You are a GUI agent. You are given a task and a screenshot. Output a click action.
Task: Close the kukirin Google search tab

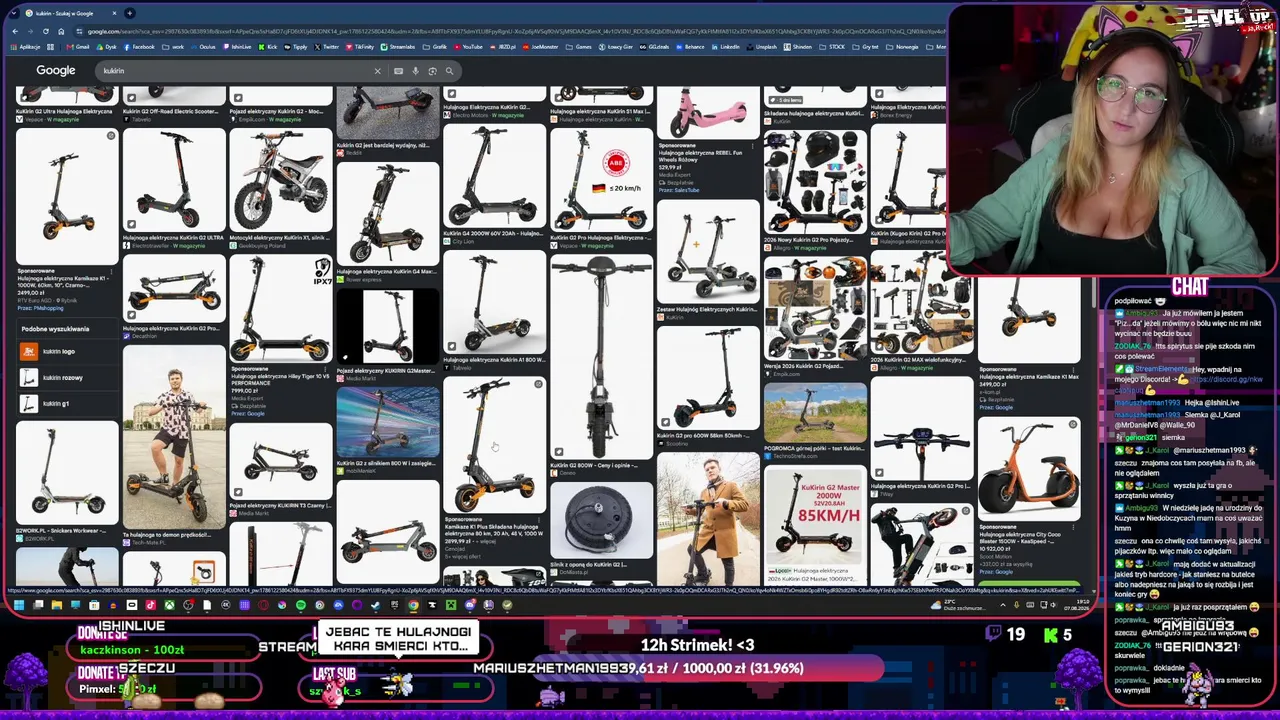point(114,13)
